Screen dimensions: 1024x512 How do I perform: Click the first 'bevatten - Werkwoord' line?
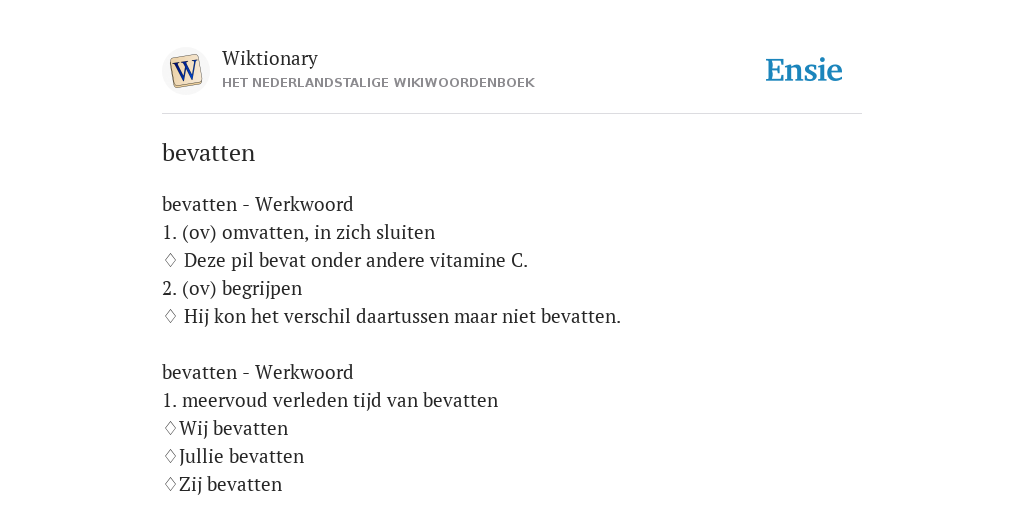pos(257,204)
